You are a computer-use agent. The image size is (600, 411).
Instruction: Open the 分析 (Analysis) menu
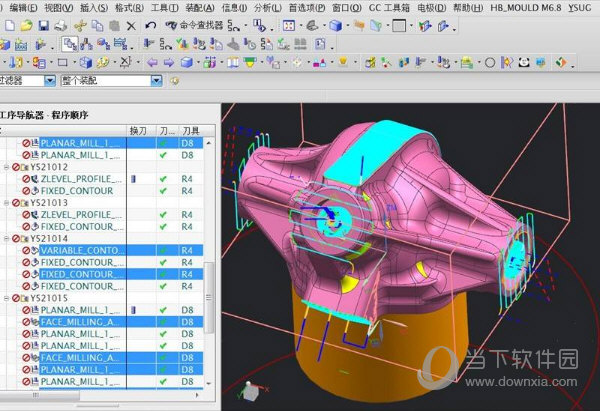pos(268,8)
